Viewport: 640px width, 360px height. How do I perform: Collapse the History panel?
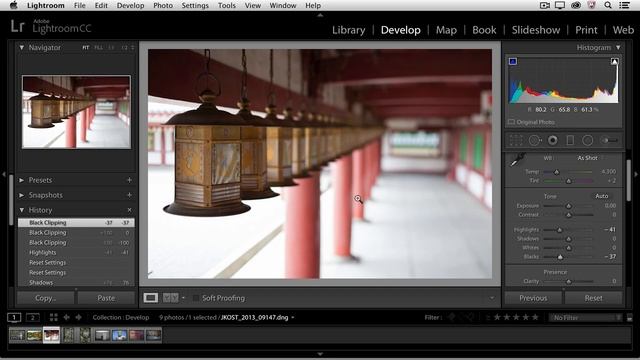(22, 210)
